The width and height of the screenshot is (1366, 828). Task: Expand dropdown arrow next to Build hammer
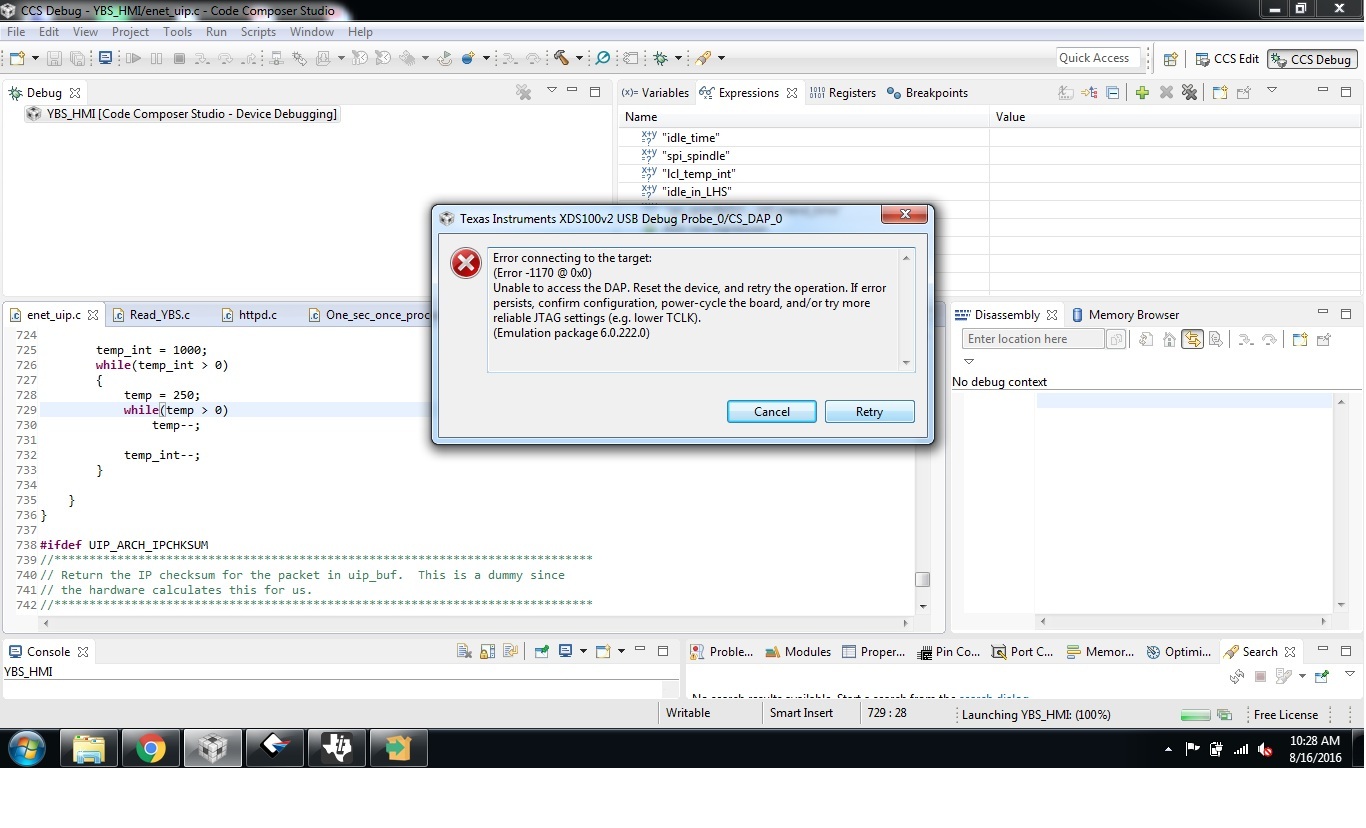click(x=579, y=58)
